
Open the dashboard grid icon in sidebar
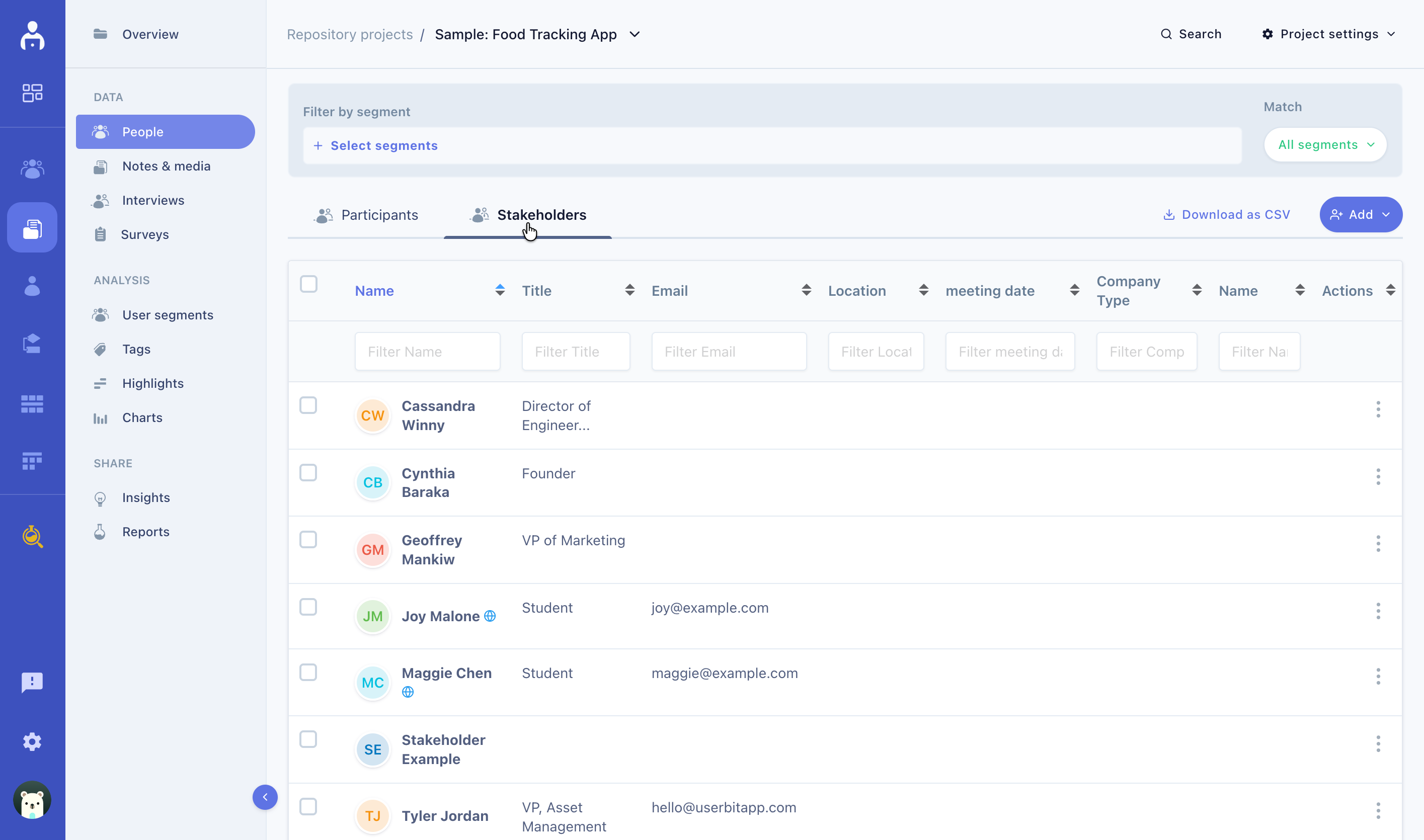tap(32, 92)
